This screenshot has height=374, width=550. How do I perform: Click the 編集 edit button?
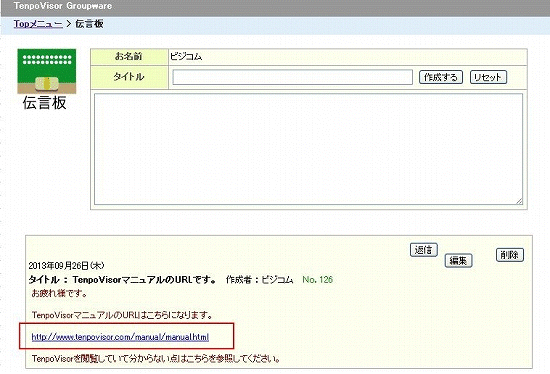(x=458, y=261)
